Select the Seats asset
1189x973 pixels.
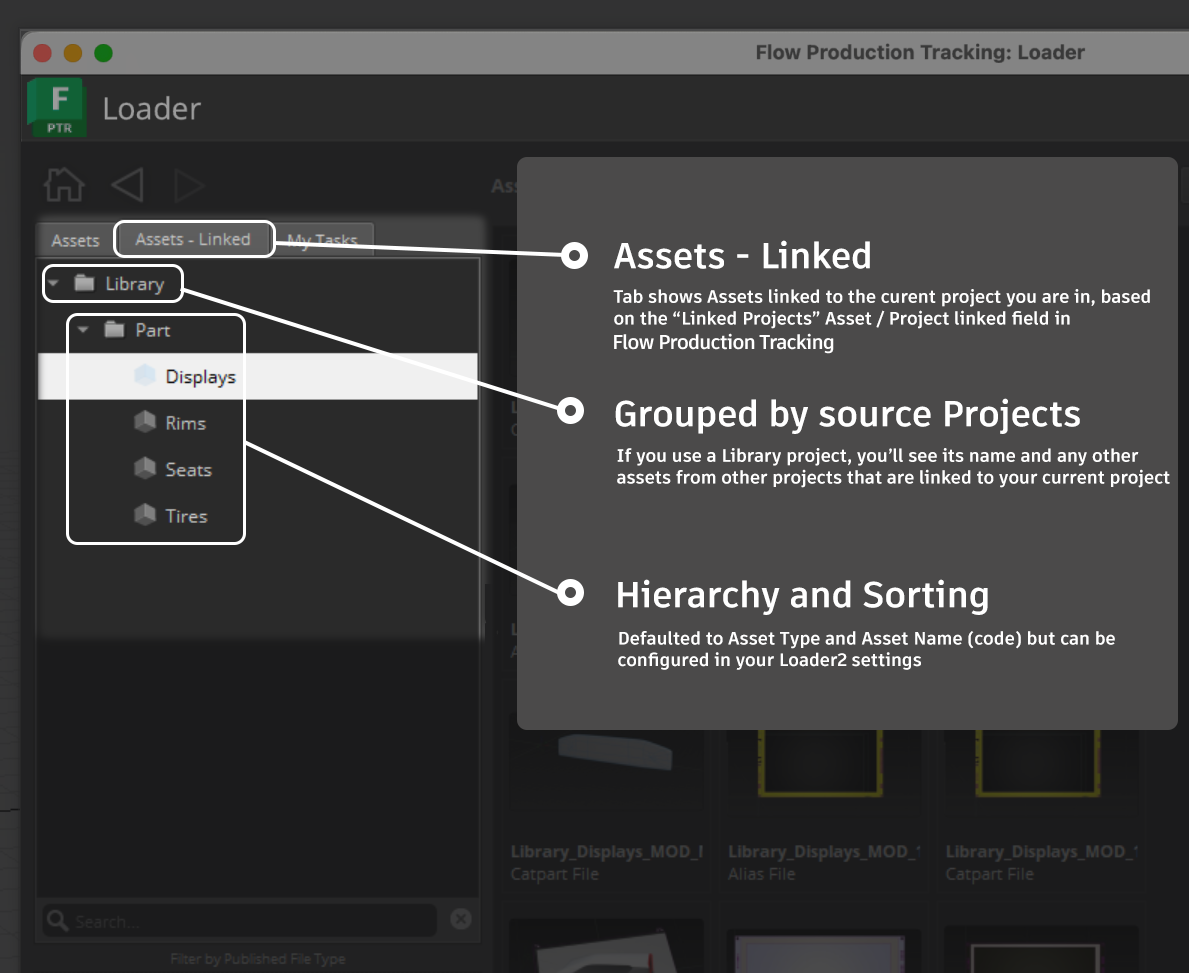point(188,469)
